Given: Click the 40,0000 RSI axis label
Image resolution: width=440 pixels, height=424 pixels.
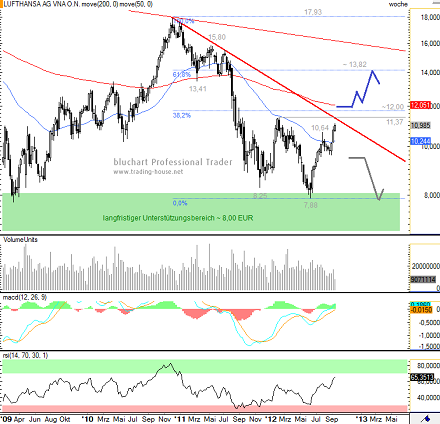Looking at the screenshot, I should click(428, 398).
